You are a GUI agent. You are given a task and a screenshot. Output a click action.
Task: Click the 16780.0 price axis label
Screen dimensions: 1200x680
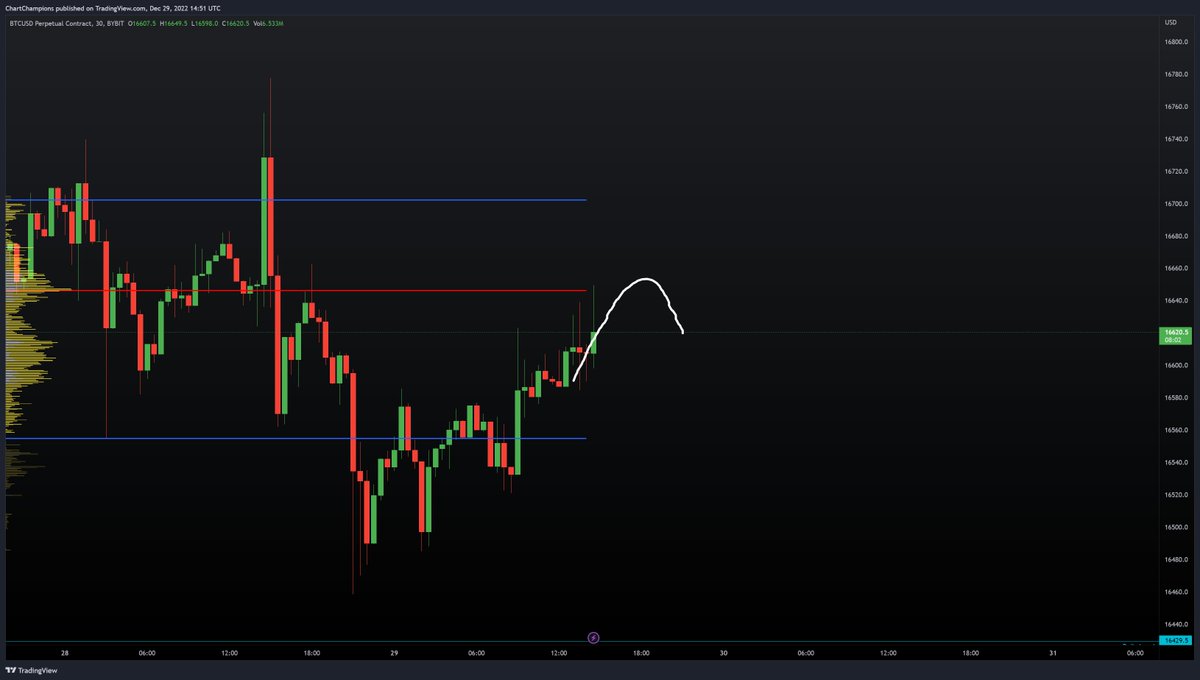coord(1174,74)
